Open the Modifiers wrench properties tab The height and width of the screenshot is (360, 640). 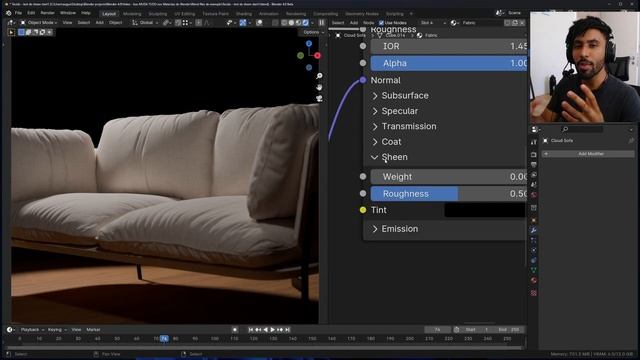(533, 230)
